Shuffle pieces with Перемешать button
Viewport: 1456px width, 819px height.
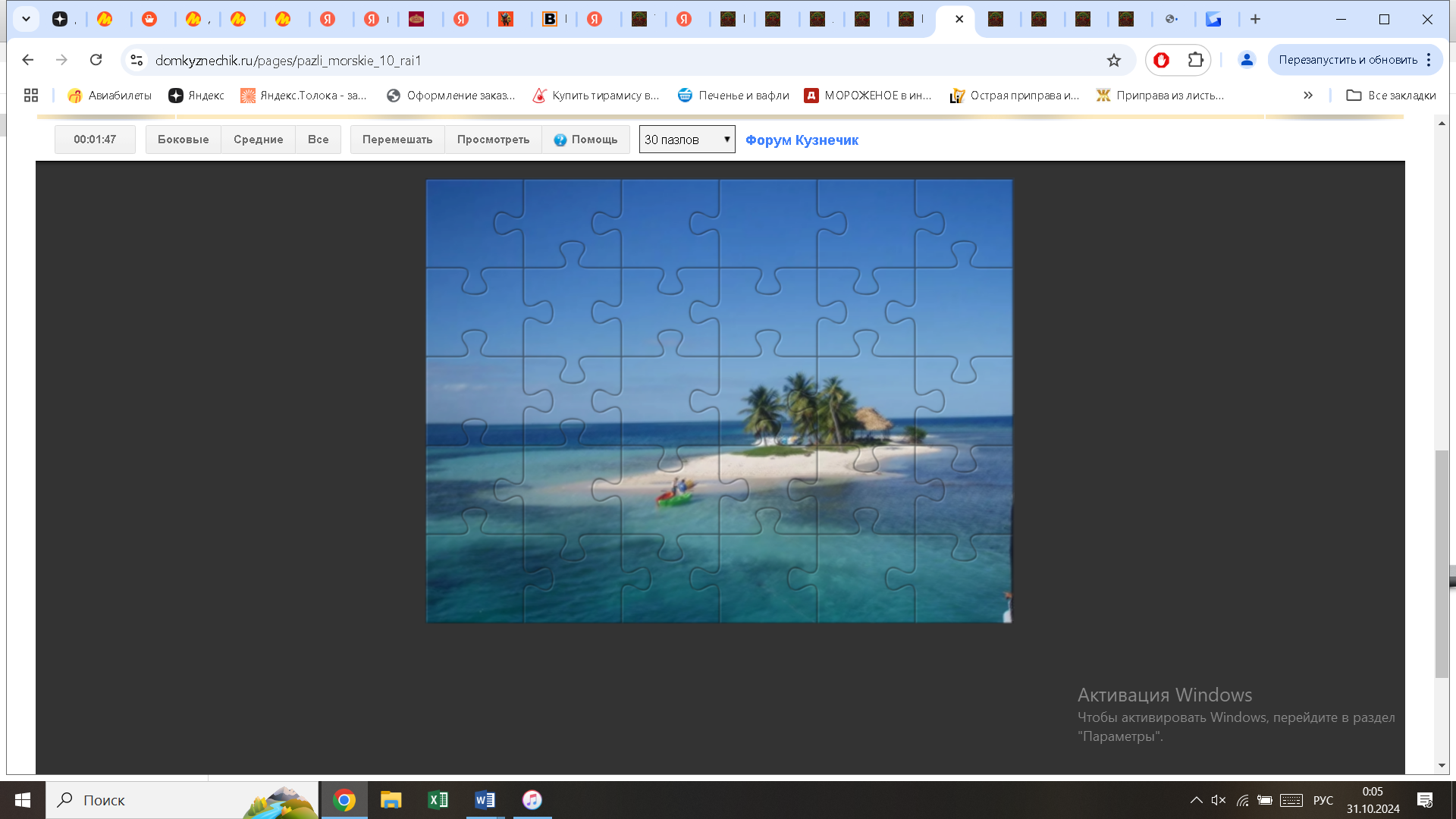point(397,140)
